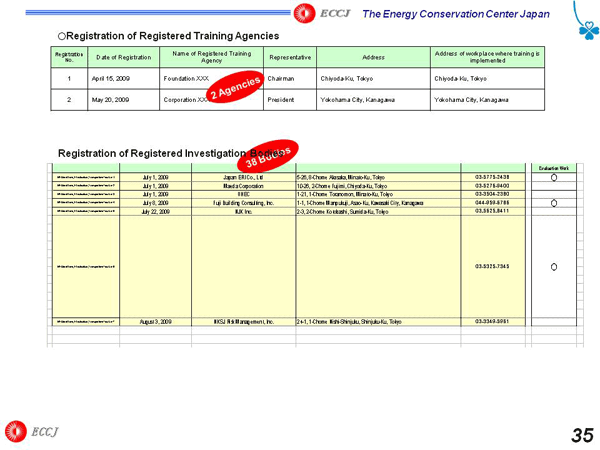Click the Fujimi, Chiyoda-Ku, Tokyo address
This screenshot has height=450, width=600.
coord(342,186)
